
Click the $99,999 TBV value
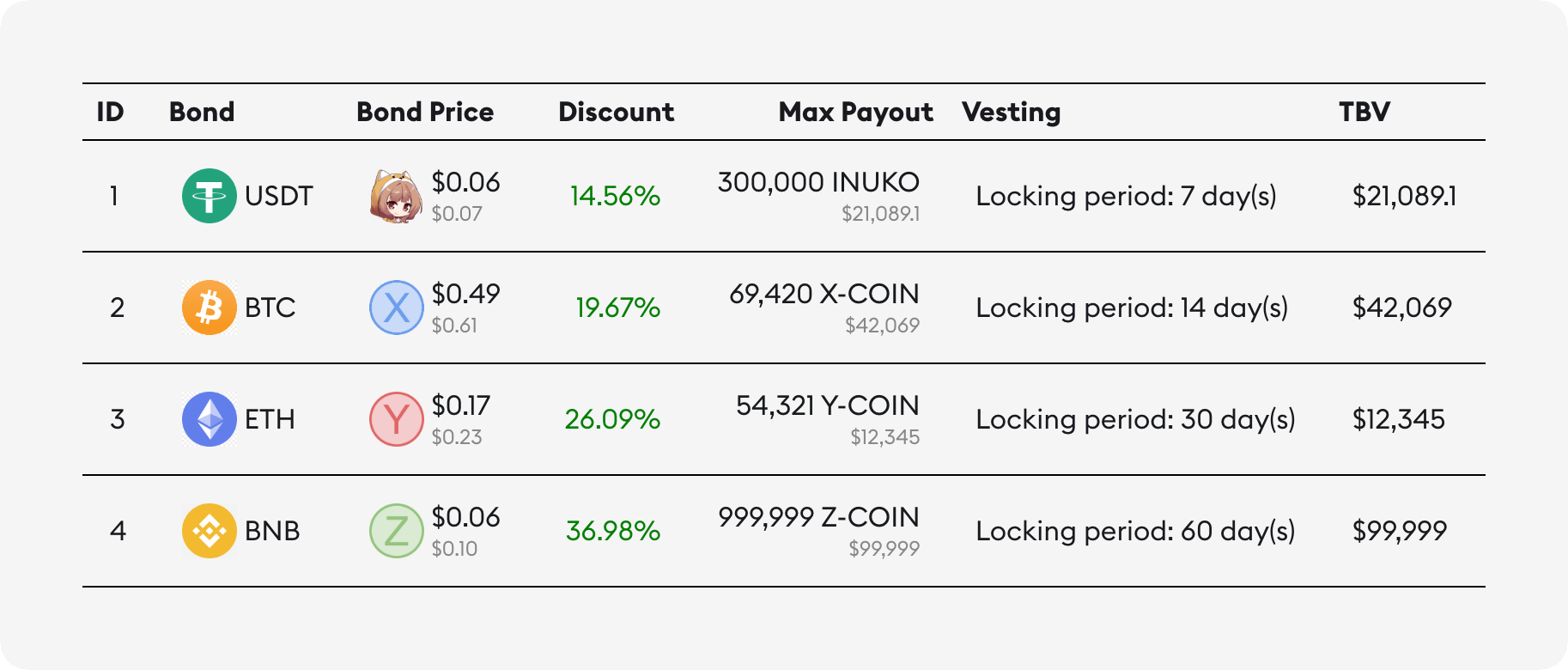click(x=1400, y=531)
